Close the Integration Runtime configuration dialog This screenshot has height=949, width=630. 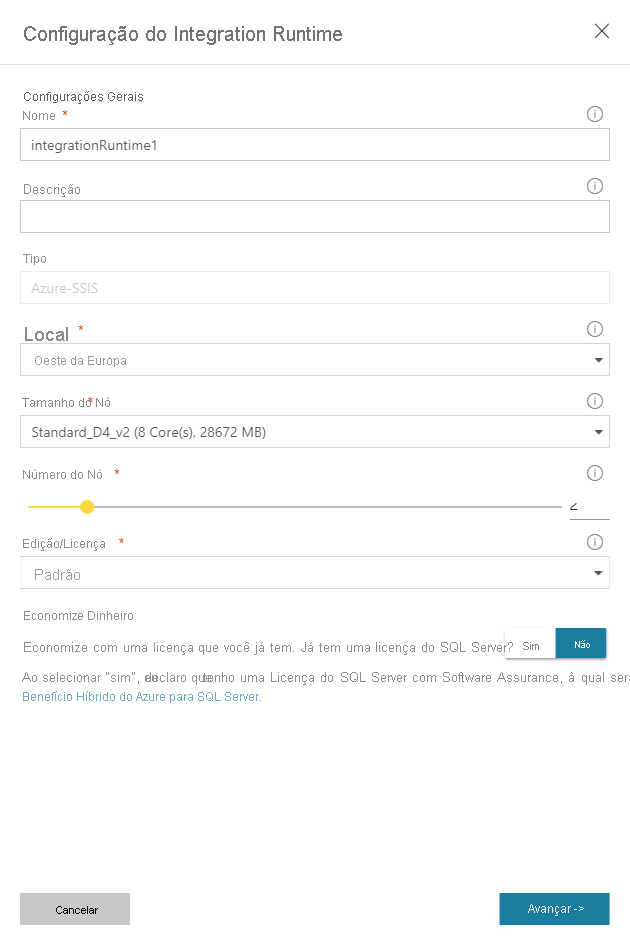click(x=601, y=31)
